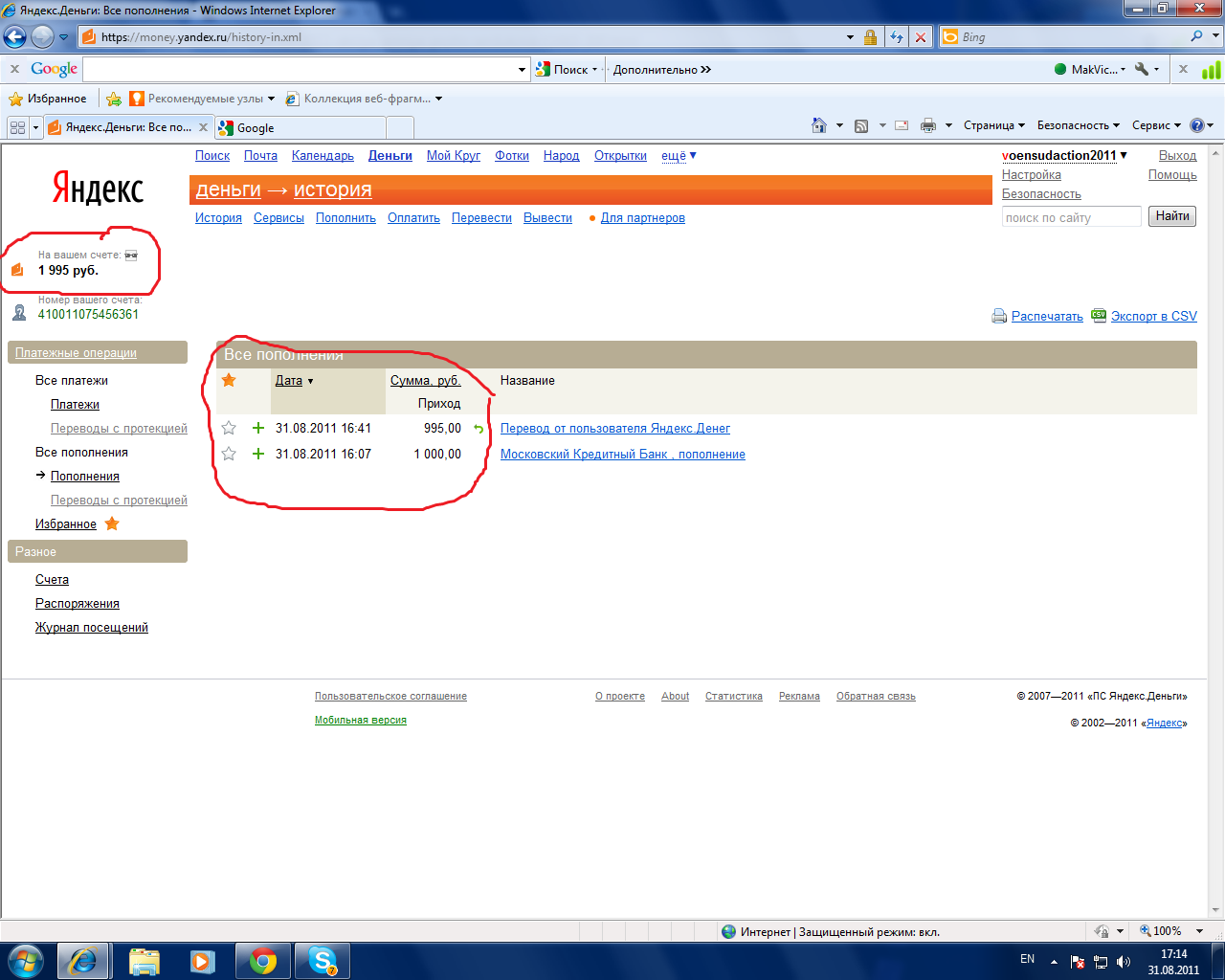Open the Безопасность dropdown in IE command bar

tap(1079, 125)
